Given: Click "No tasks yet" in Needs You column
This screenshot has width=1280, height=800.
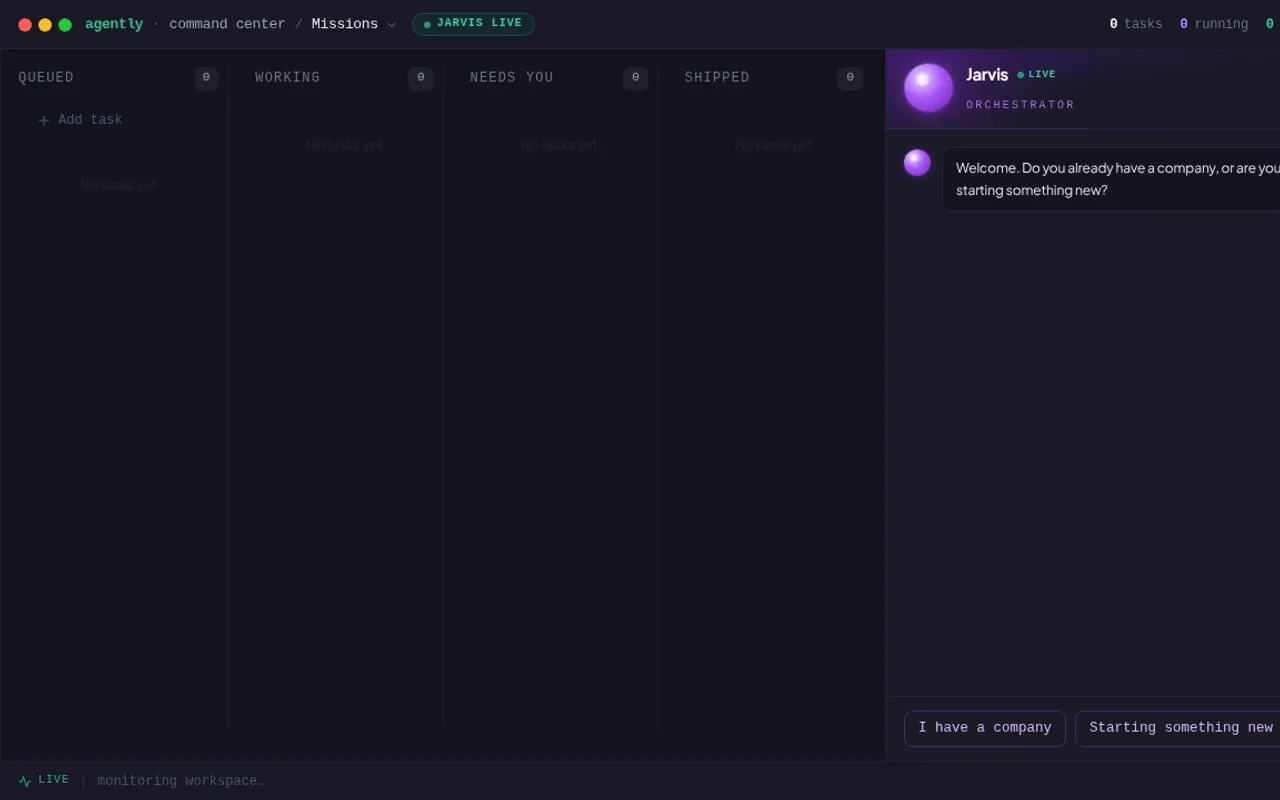Looking at the screenshot, I should (x=559, y=145).
